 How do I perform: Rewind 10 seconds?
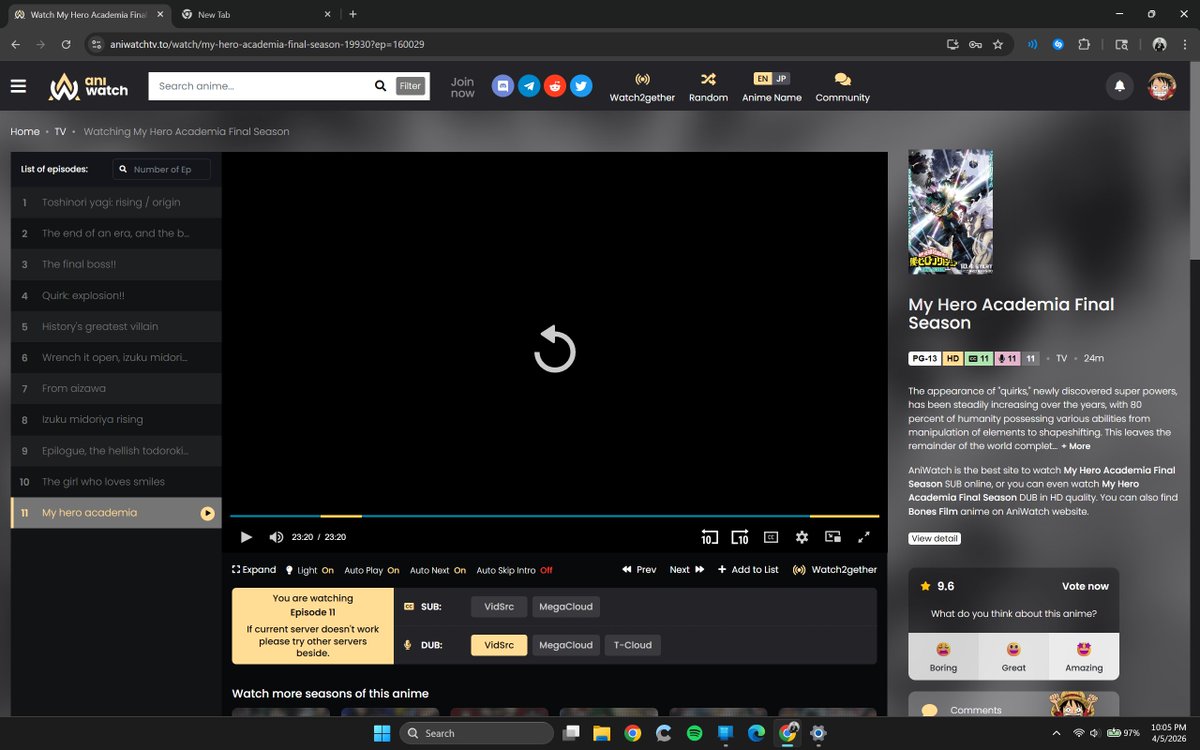click(709, 537)
